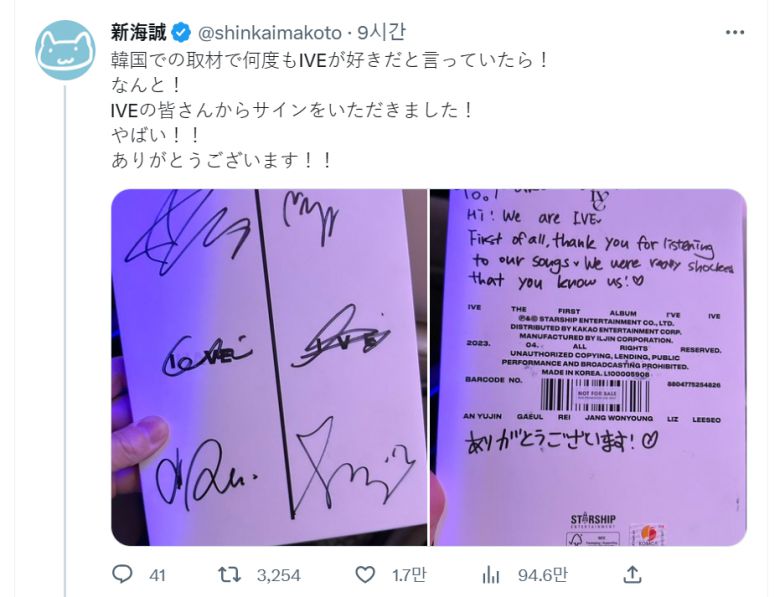Click the 94.6만 views count

(x=543, y=575)
